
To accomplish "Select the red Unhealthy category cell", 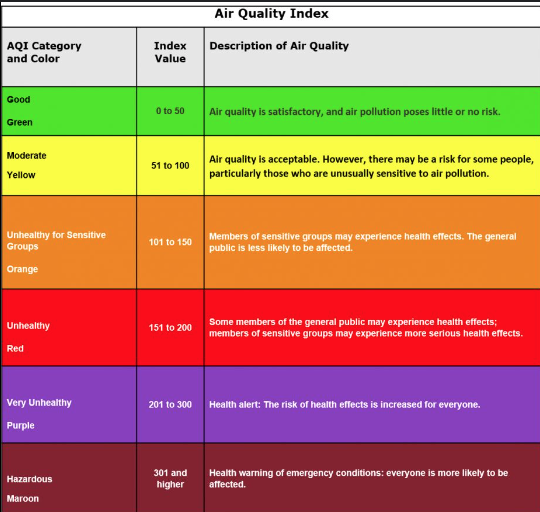I will 69,327.
